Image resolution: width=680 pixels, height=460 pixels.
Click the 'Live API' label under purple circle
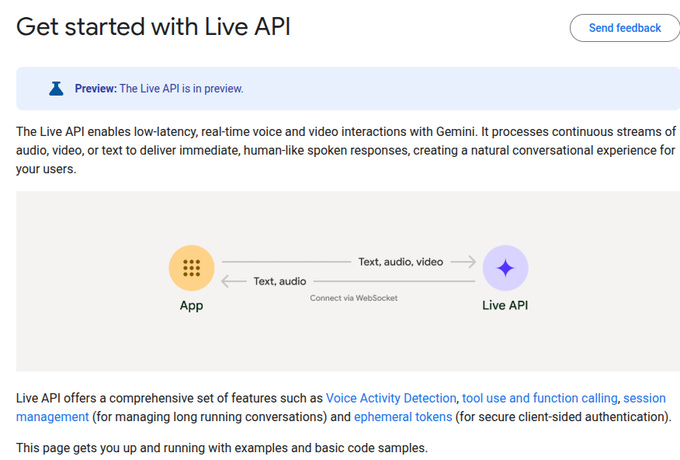coord(505,305)
